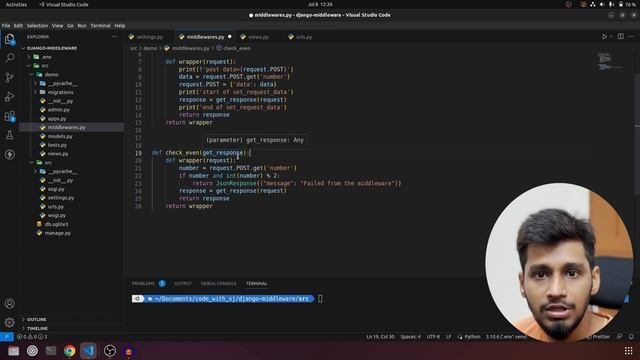Expand the Outline section
The image size is (640, 360).
(x=37, y=320)
